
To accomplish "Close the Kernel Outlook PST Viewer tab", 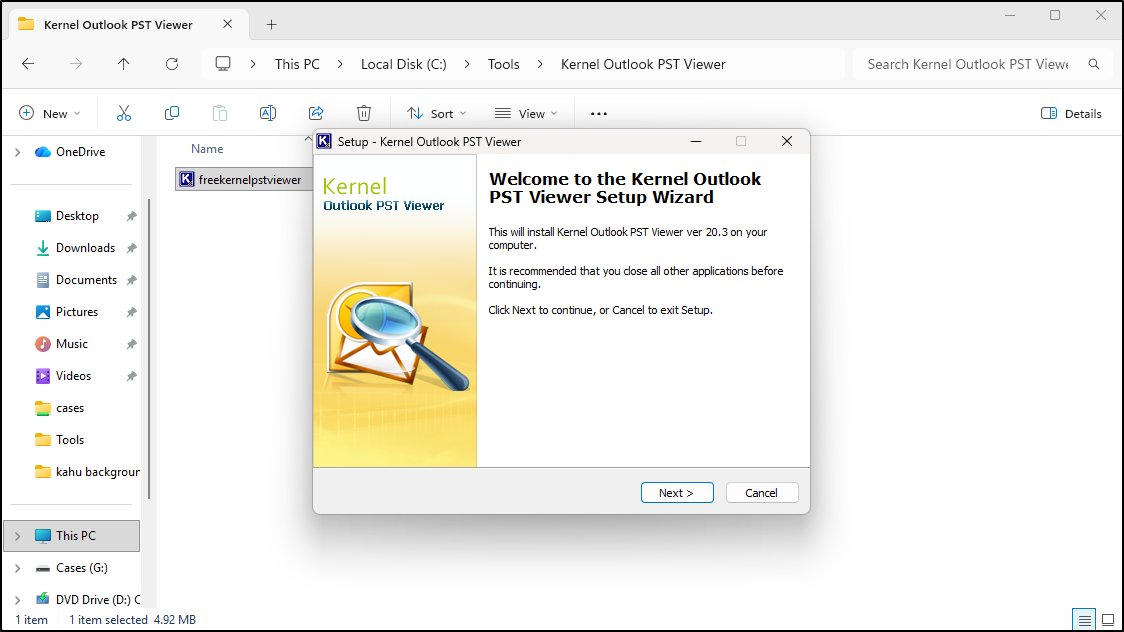I will pos(227,24).
